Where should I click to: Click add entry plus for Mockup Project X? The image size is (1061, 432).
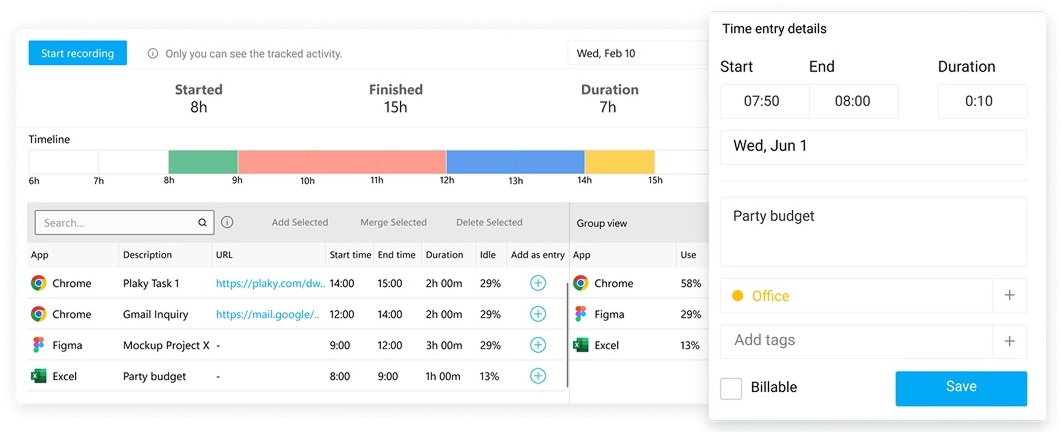pos(538,345)
